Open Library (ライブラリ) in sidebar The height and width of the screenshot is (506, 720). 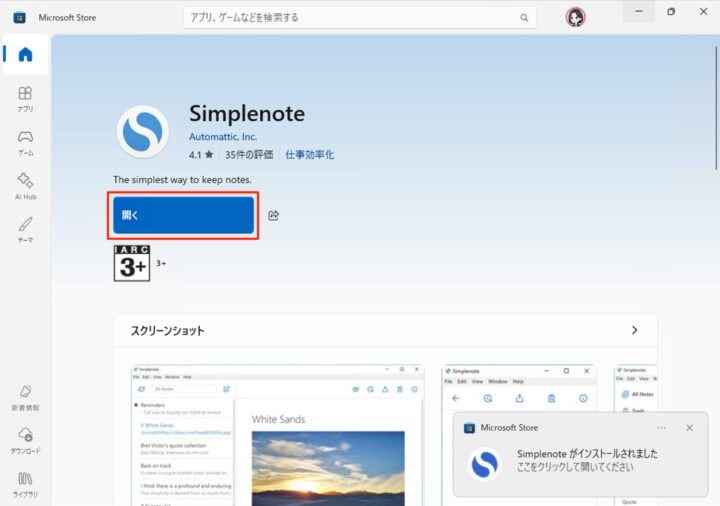click(25, 483)
